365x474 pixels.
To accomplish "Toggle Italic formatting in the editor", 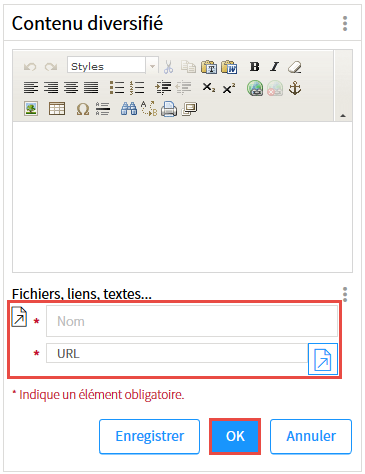I will pyautogui.click(x=275, y=67).
